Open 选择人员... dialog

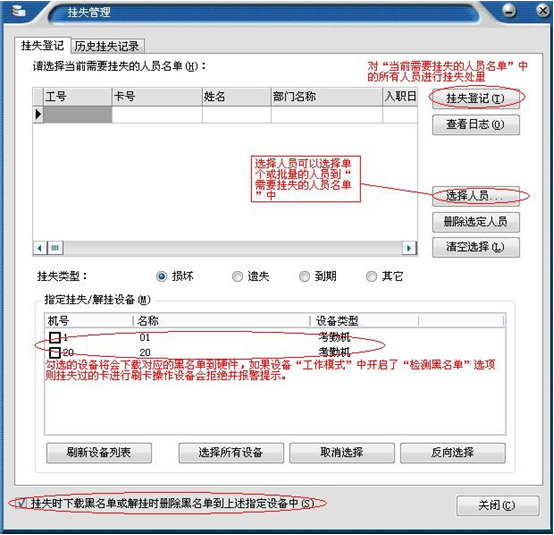point(476,195)
